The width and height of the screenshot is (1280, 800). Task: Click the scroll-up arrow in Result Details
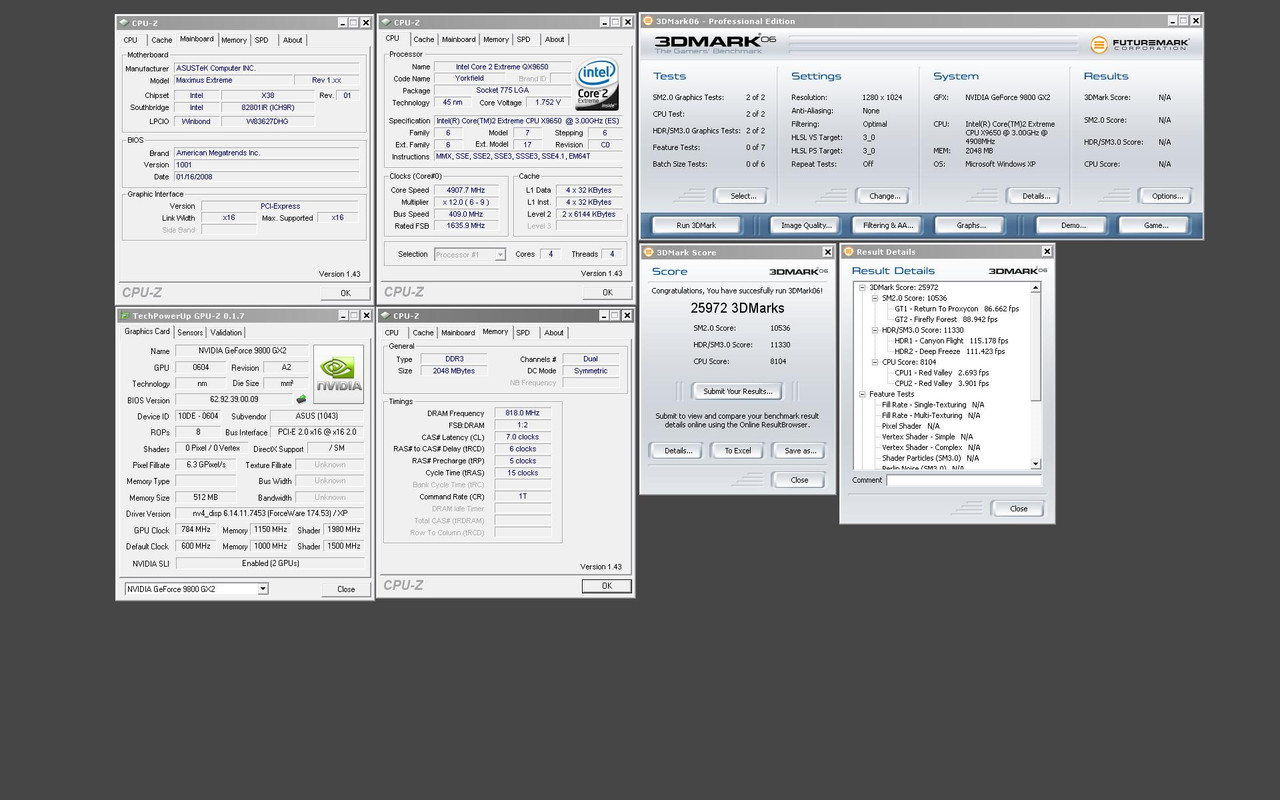pos(1037,286)
